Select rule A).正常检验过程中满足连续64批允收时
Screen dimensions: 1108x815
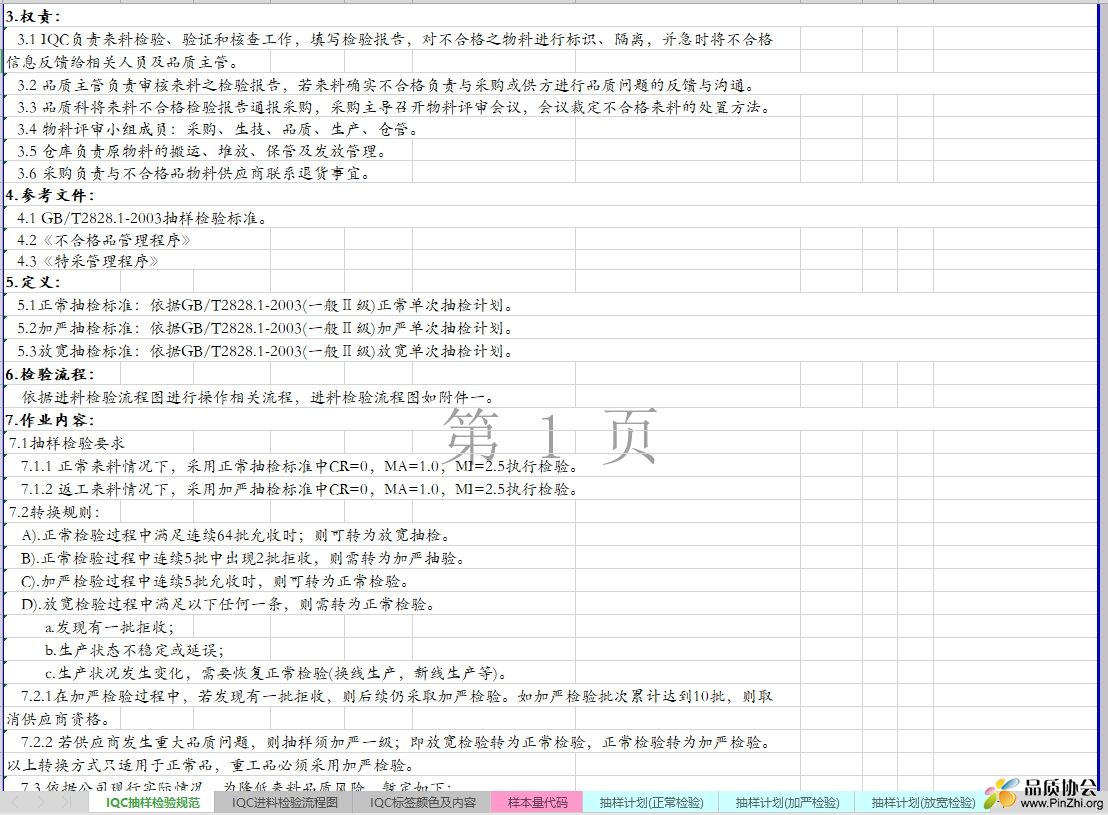pyautogui.click(x=236, y=535)
